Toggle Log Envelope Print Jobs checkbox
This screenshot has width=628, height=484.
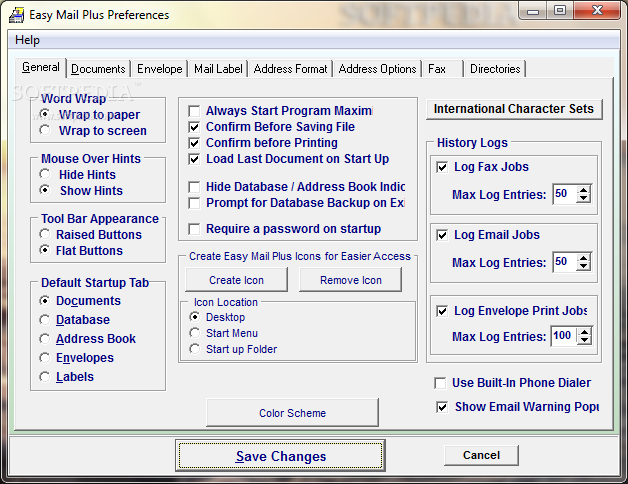tap(442, 311)
